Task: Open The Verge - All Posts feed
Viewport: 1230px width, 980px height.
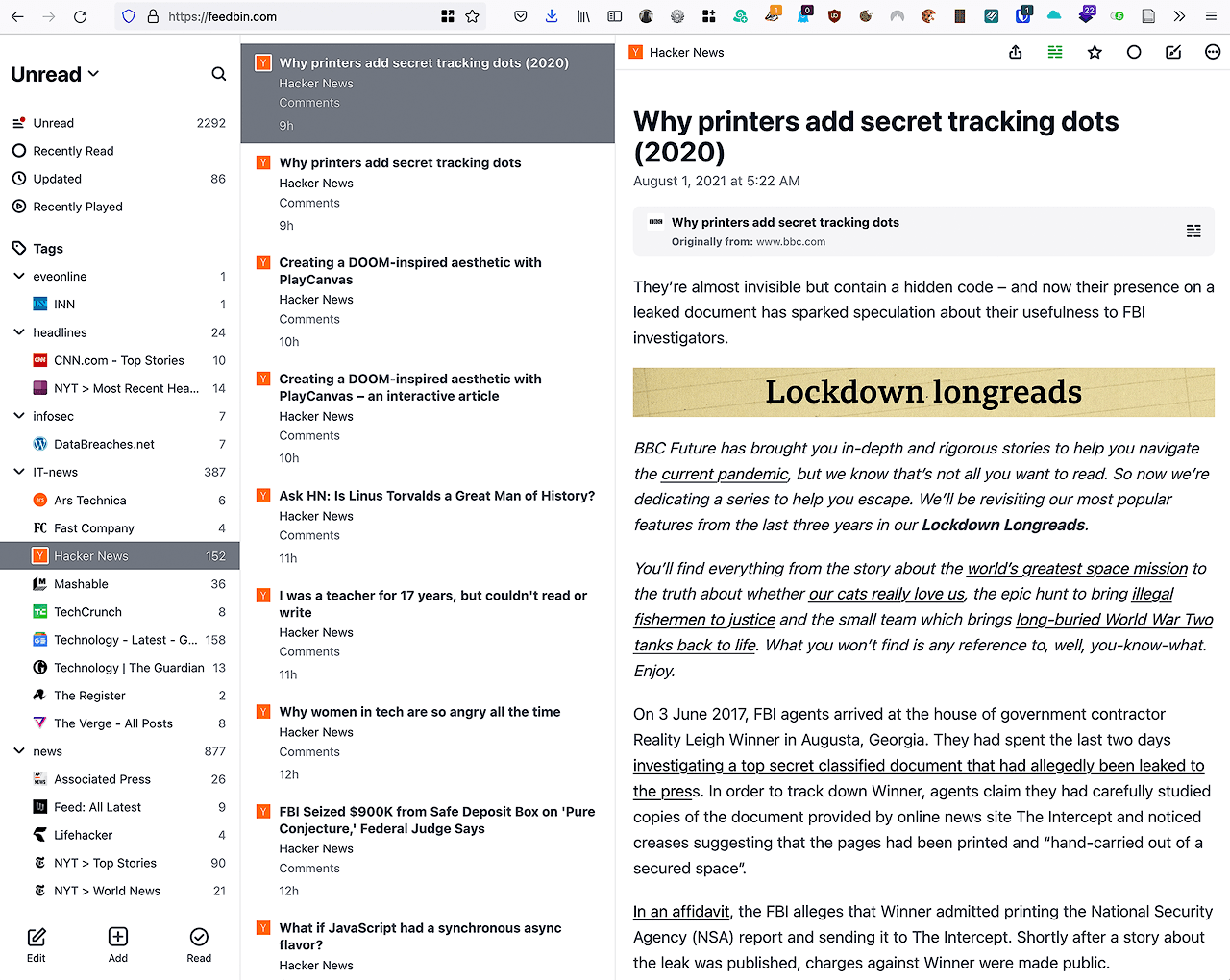Action: click(x=119, y=723)
